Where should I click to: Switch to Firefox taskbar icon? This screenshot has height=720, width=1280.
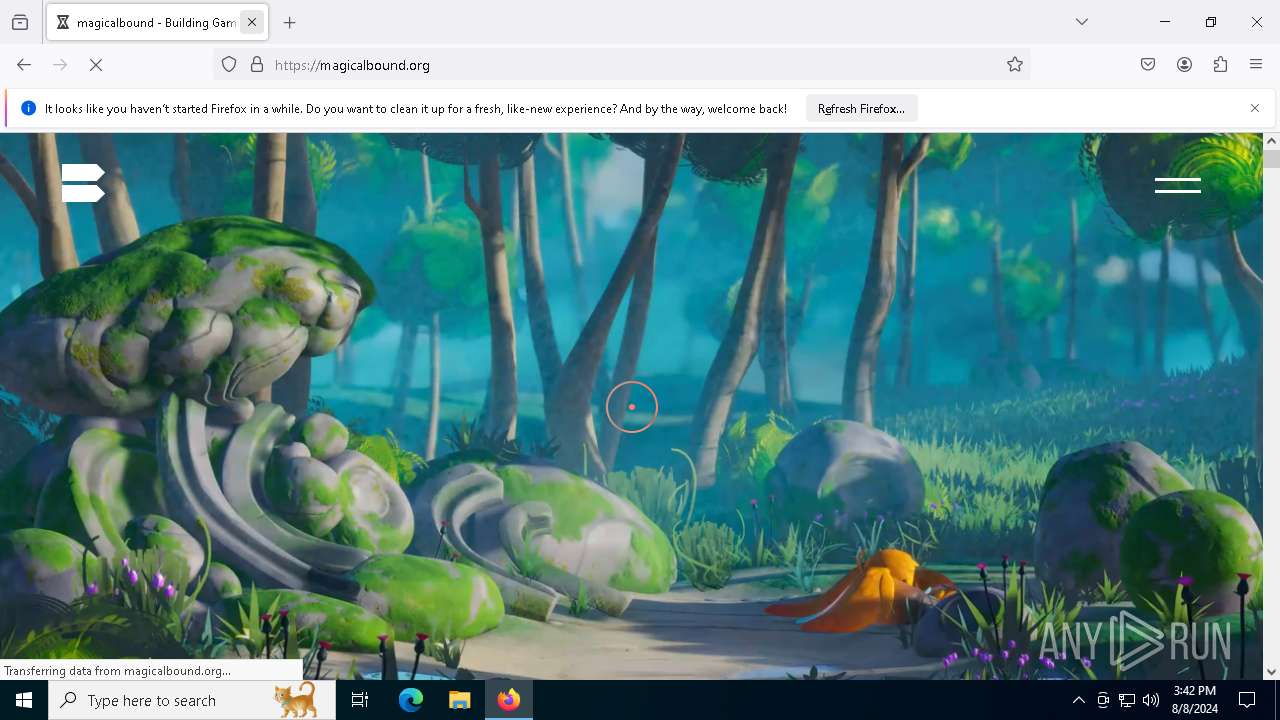point(509,700)
